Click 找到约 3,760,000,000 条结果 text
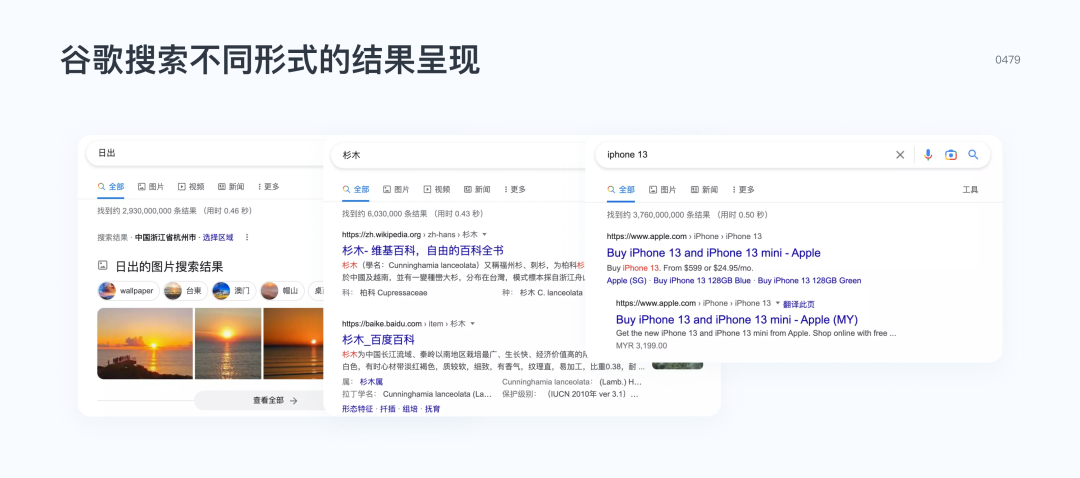Viewport: 1080px width, 478px height. click(687, 215)
